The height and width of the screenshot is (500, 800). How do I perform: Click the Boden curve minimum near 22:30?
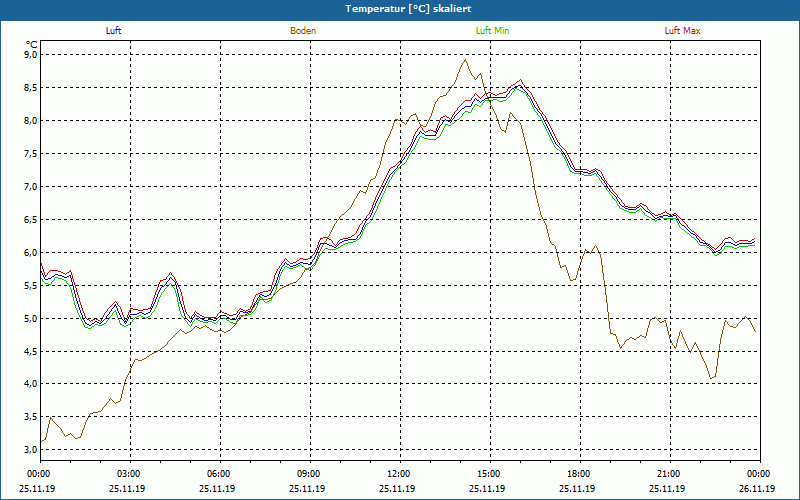[711, 378]
